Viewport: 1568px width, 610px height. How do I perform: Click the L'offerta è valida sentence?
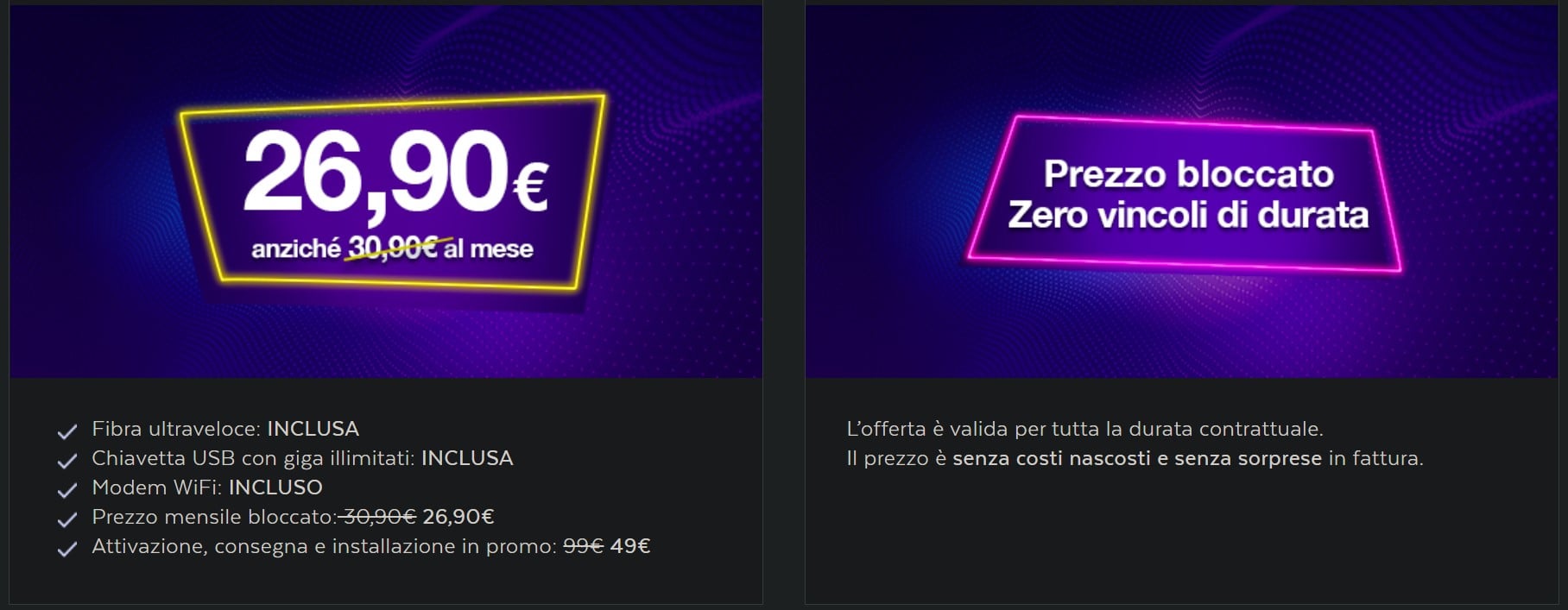[1084, 429]
